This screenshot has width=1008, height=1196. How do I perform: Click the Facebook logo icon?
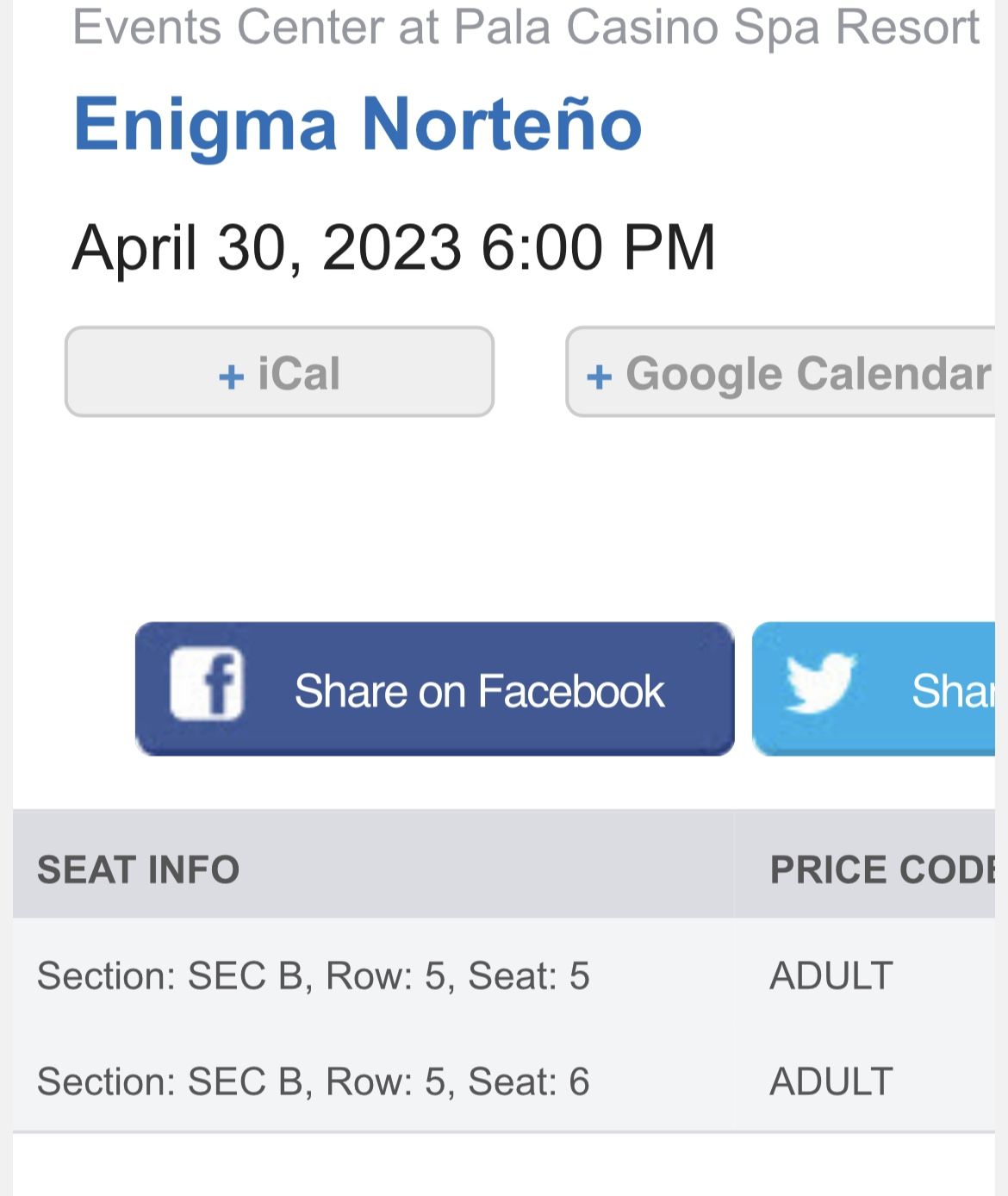point(207,683)
